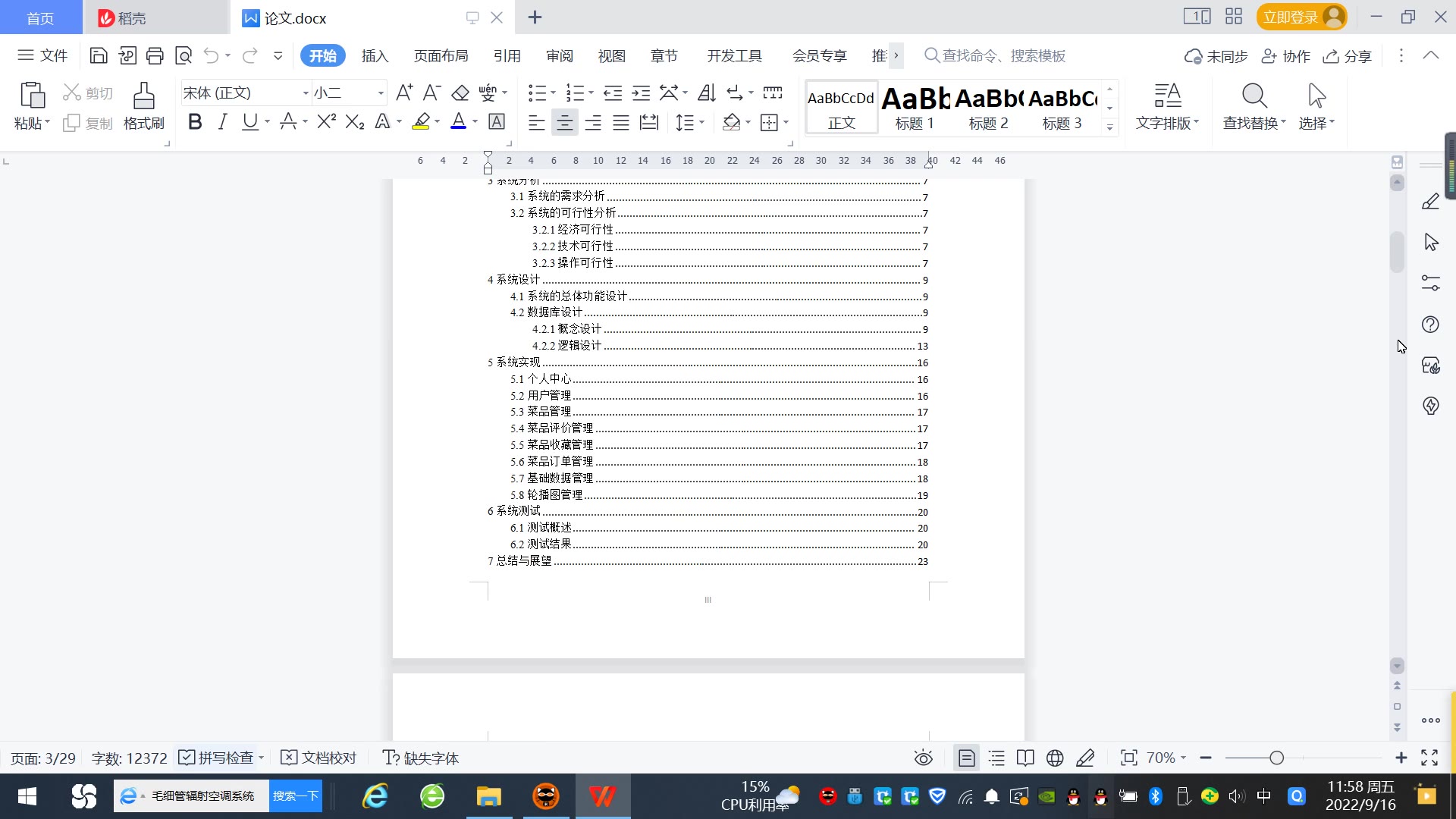Toggle Underline formatting
This screenshot has height=819, width=1456.
[249, 121]
